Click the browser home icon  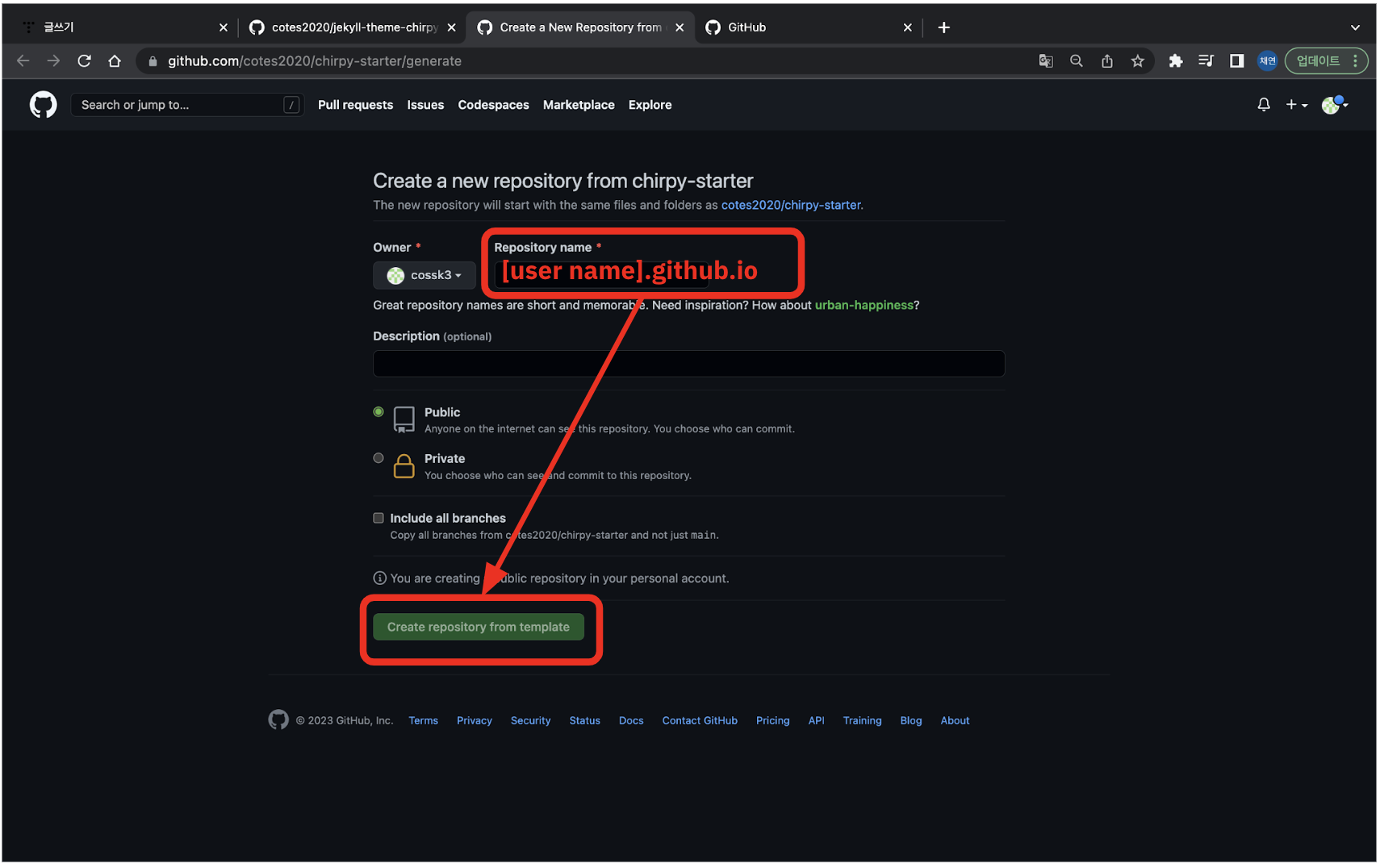tap(115, 61)
